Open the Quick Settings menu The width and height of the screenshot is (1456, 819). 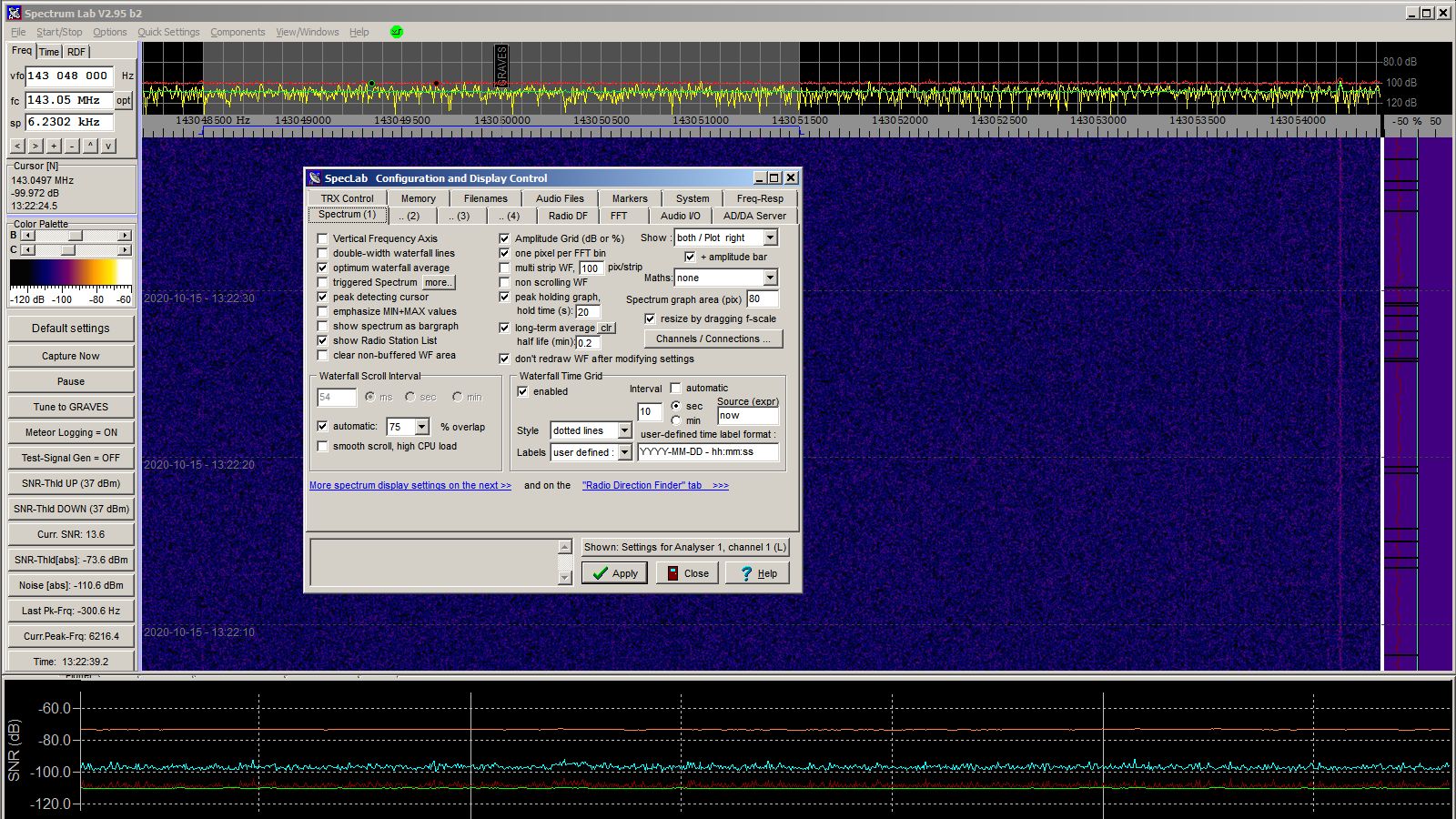point(168,32)
